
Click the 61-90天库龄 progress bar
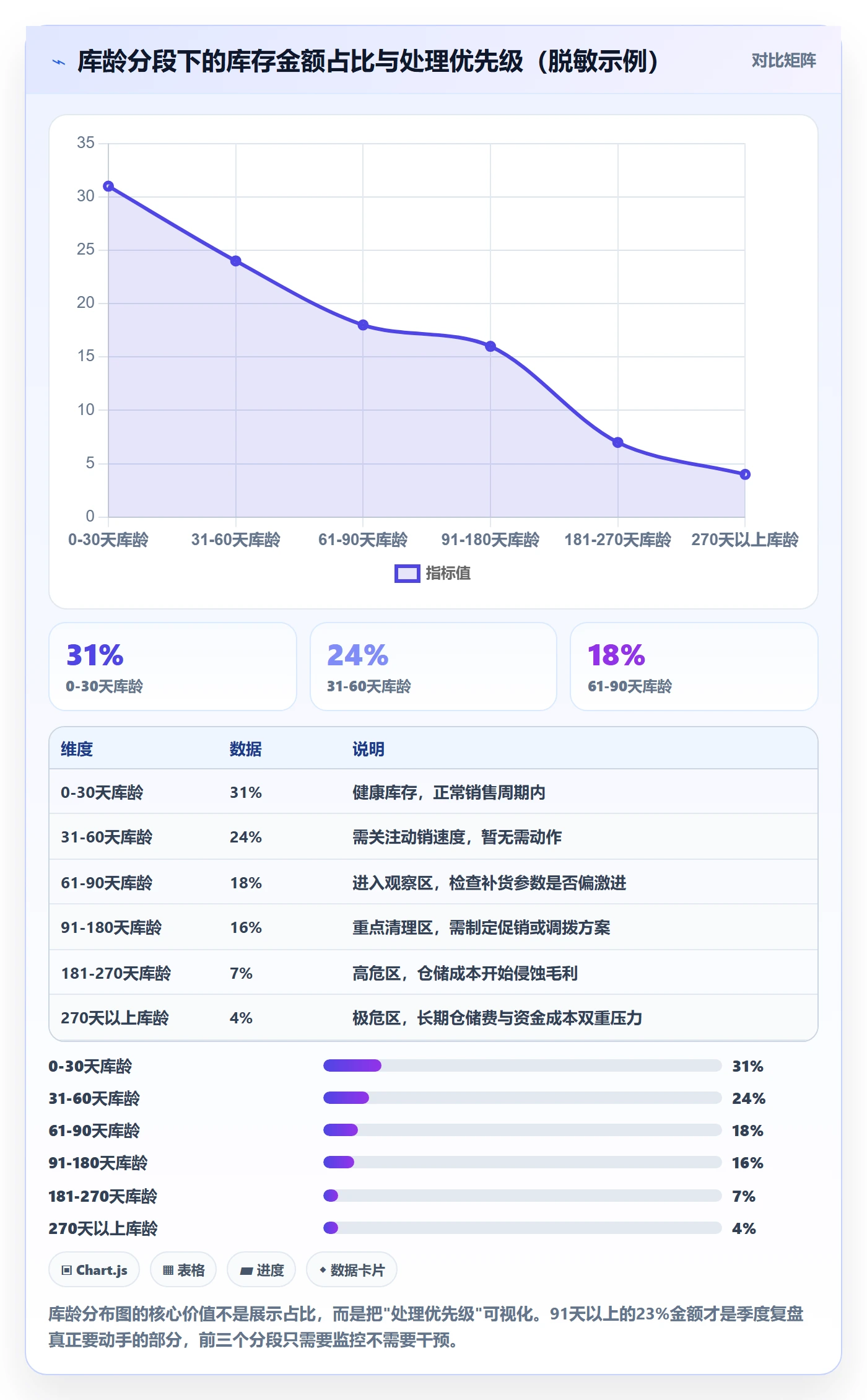[x=523, y=1130]
